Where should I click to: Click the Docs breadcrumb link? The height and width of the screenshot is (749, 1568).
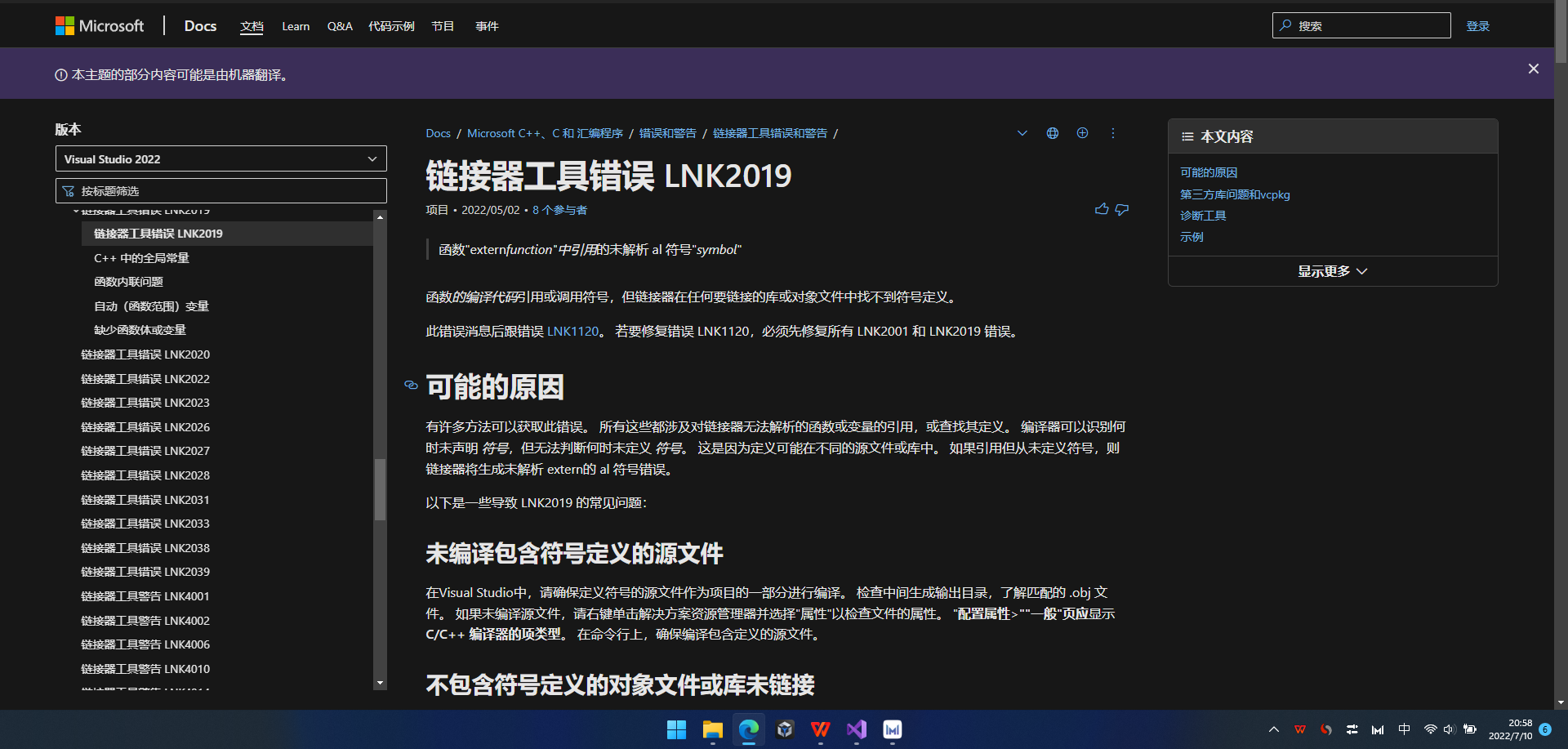point(438,133)
